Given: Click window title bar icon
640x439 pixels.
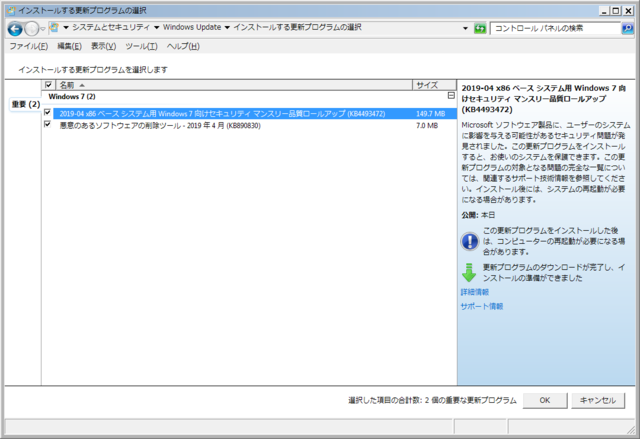Looking at the screenshot, I should 11,11.
